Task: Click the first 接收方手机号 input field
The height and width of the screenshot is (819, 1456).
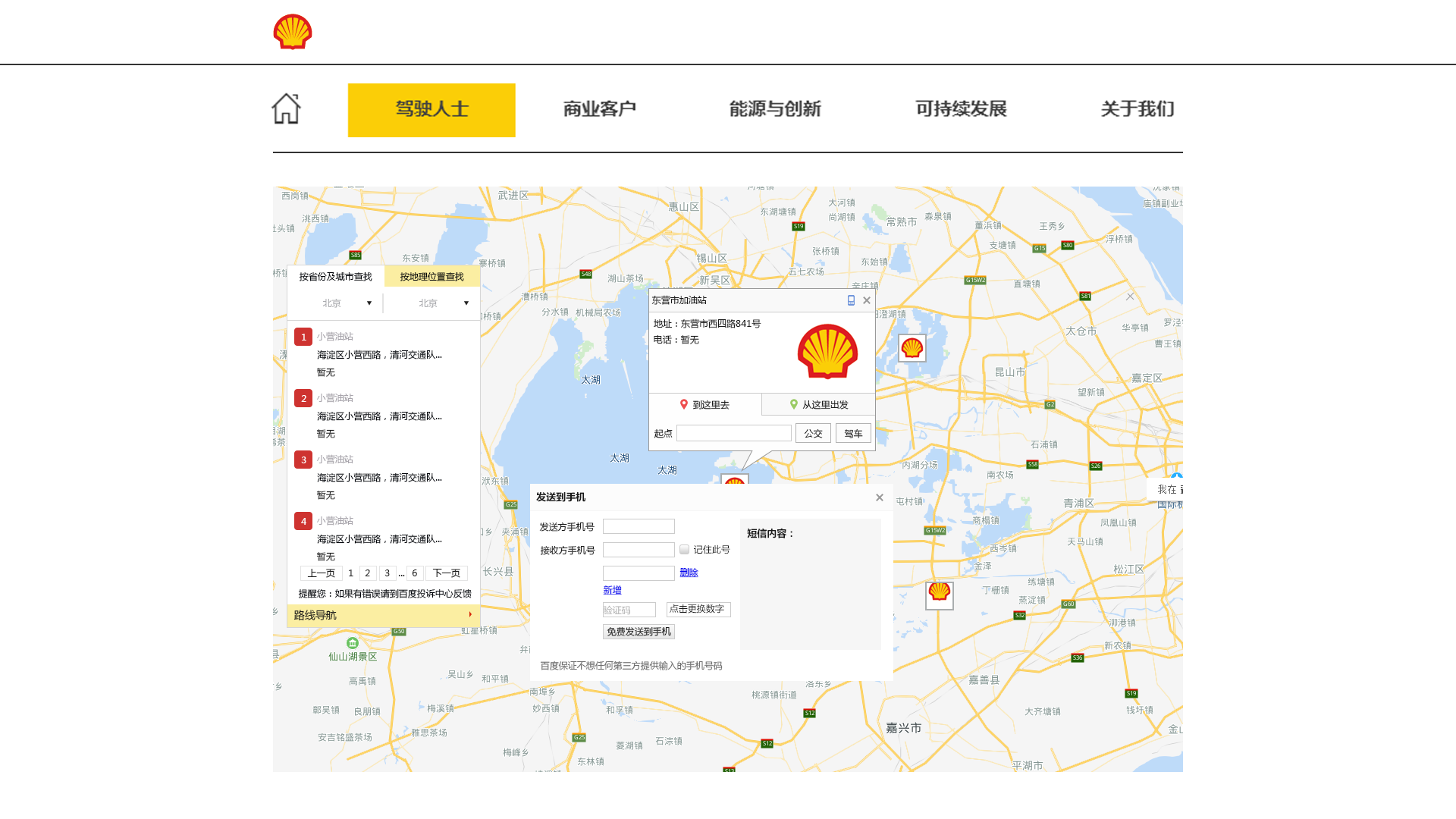Action: pyautogui.click(x=639, y=550)
